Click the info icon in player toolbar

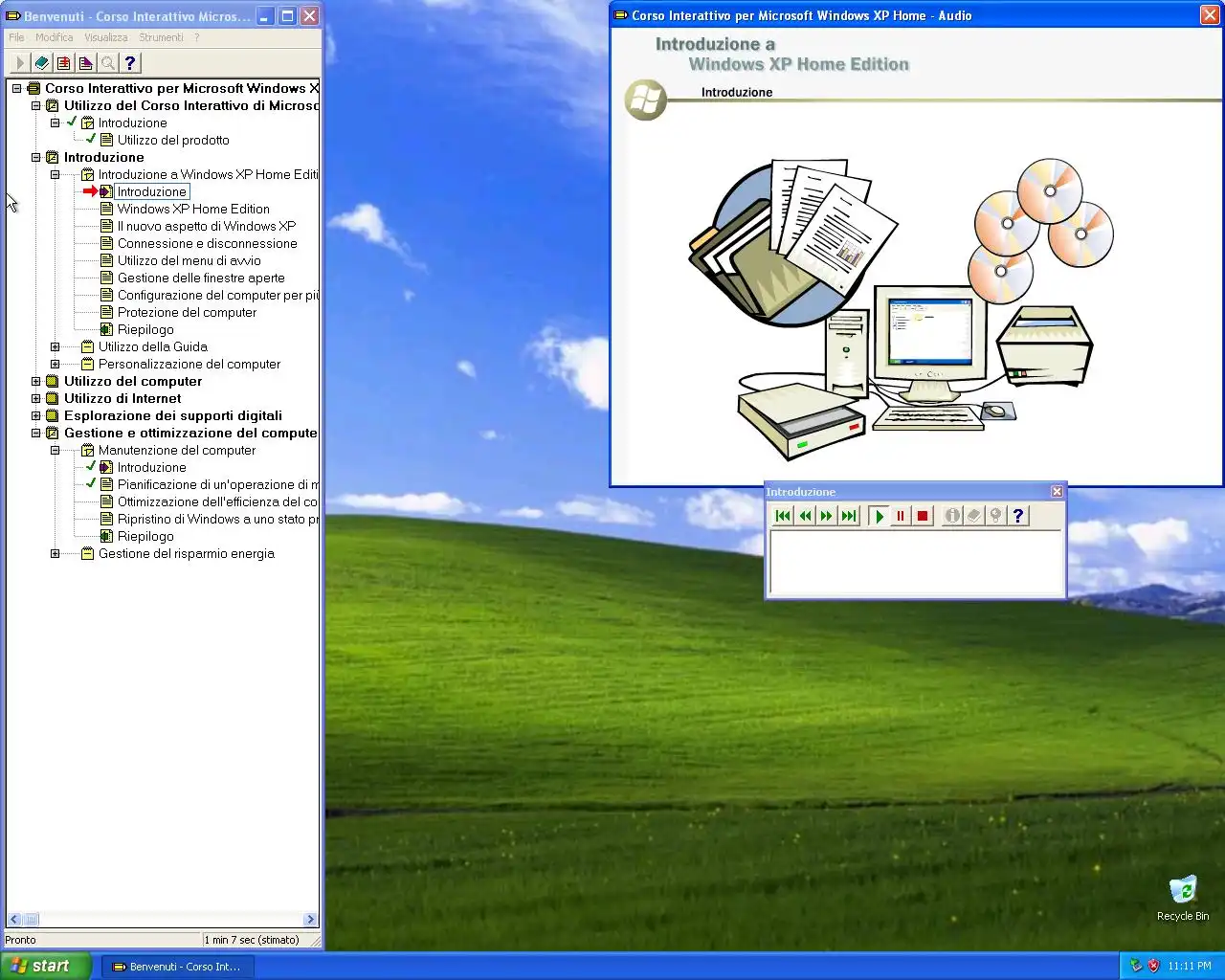[952, 516]
